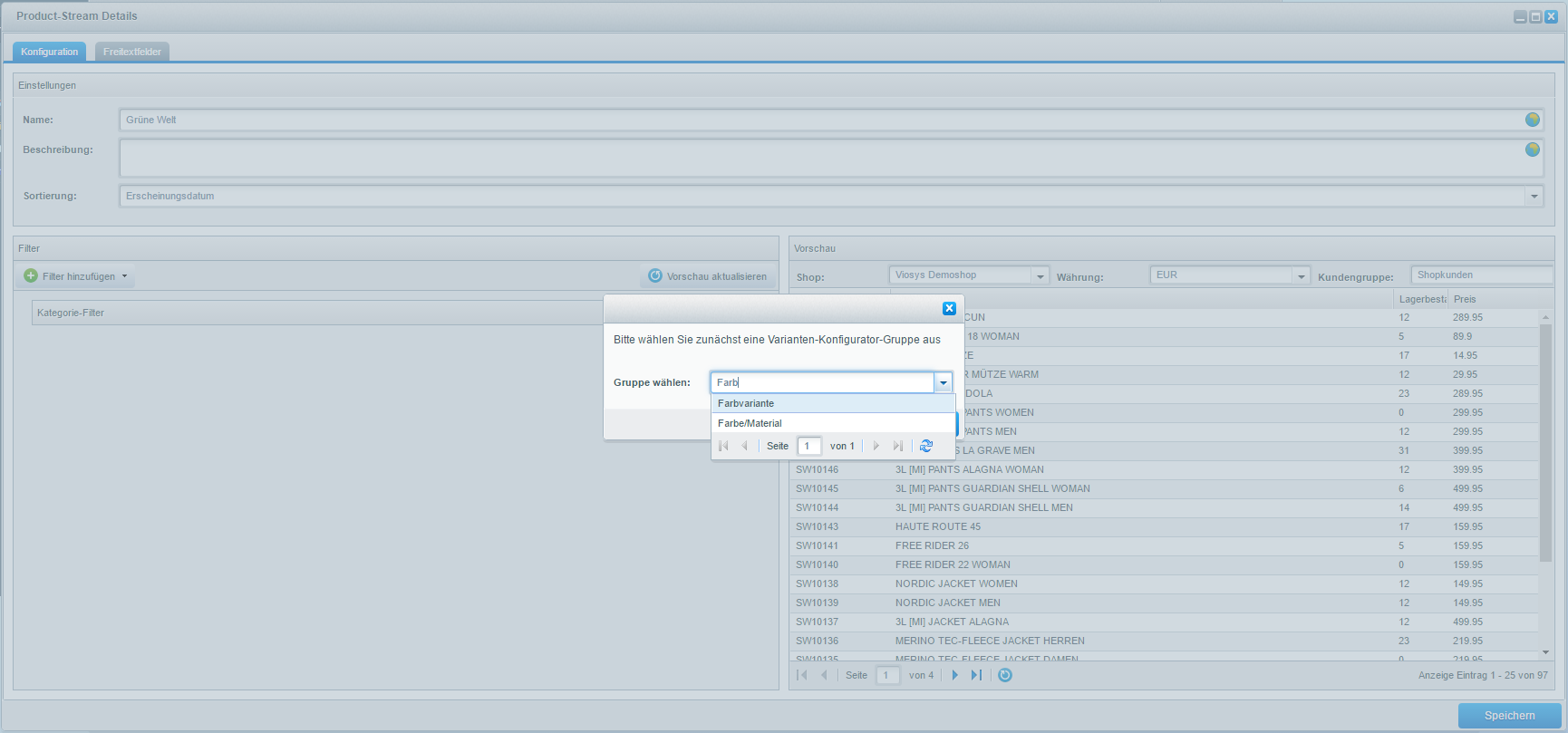This screenshot has width=1568, height=733.
Task: Select the 3L [MI] JACKET ALAGNA row
Action: point(1164,622)
